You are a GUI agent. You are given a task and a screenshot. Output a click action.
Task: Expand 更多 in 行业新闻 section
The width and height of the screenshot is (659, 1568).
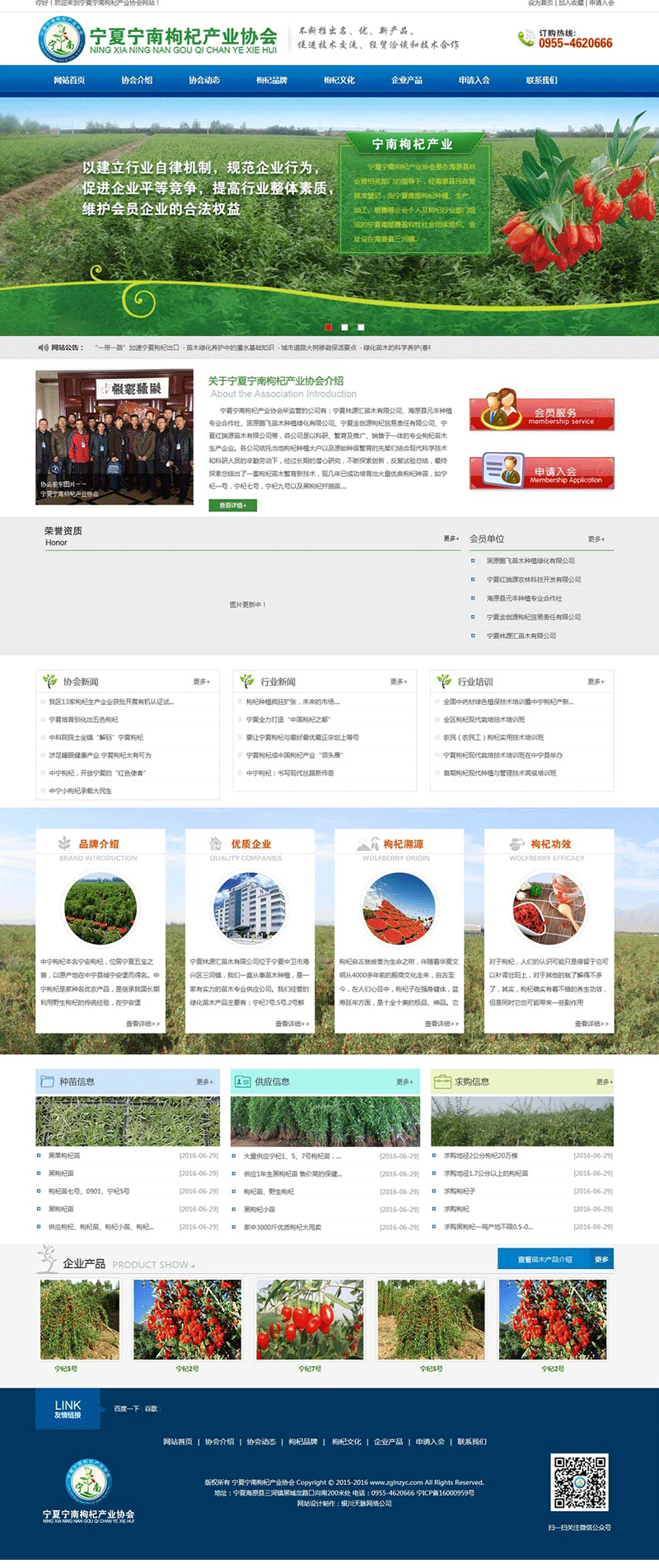pos(399,681)
